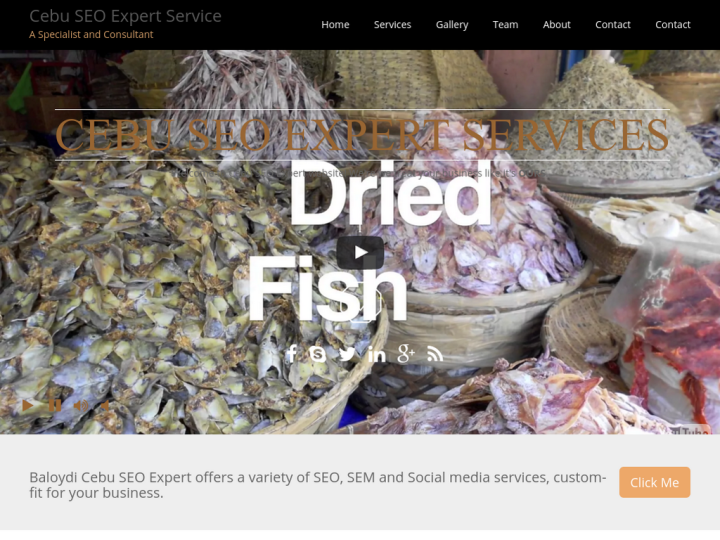Mute the video with the plain speaker icon
Image resolution: width=720 pixels, height=540 pixels.
[105, 405]
